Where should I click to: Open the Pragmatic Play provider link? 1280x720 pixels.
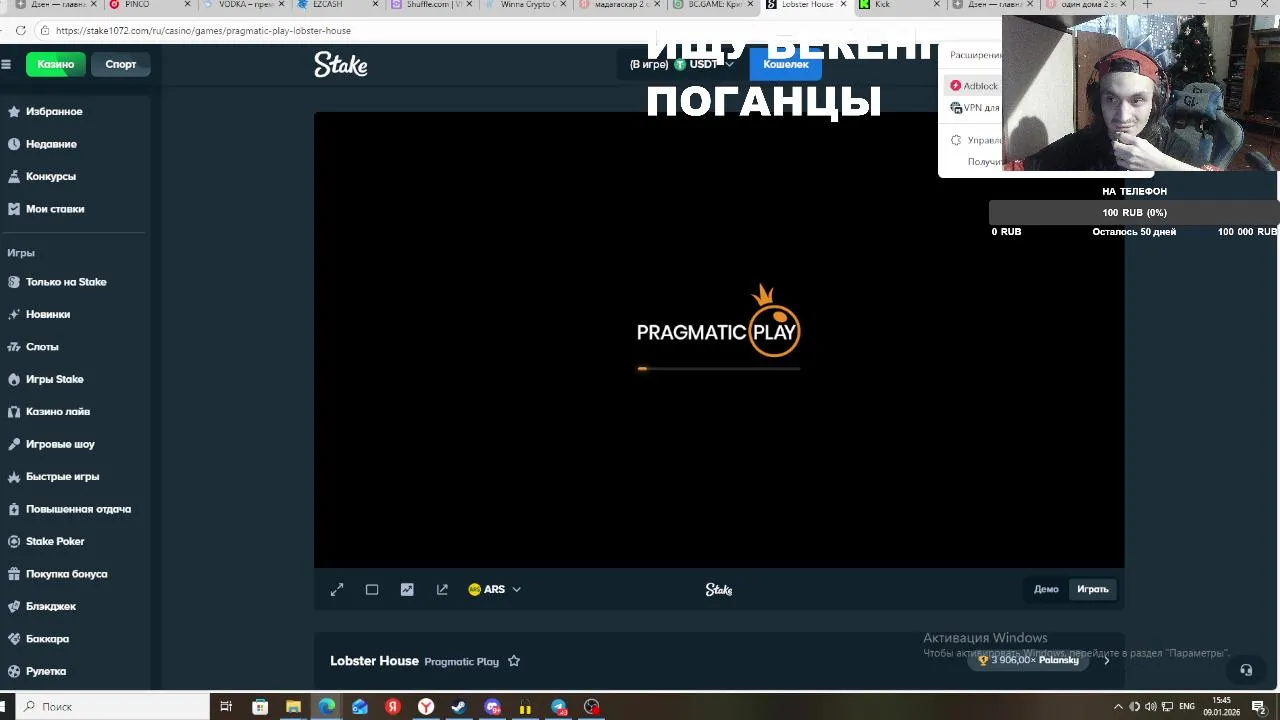461,662
